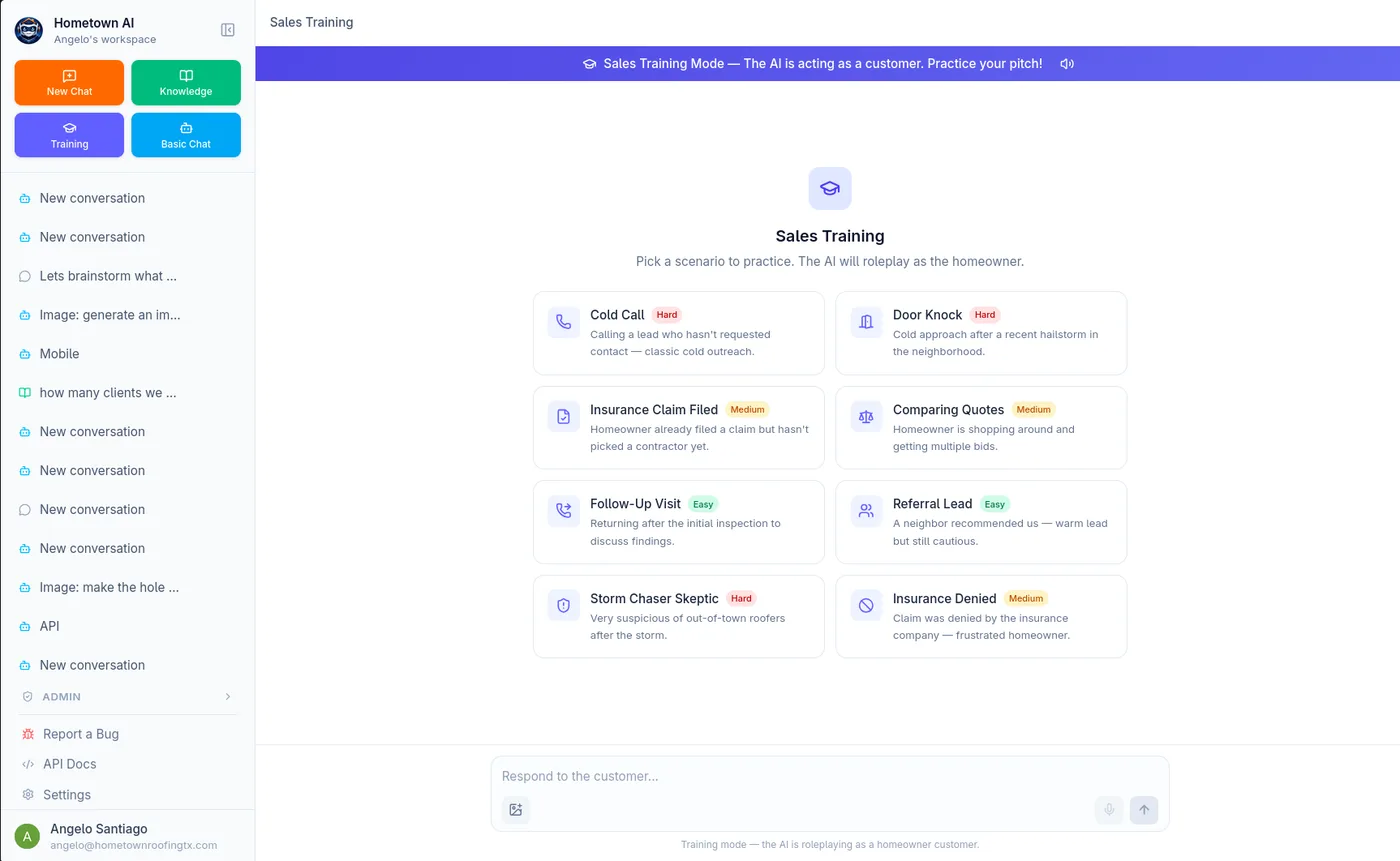Viewport: 1400px width, 861px height.
Task: Click Angelo Santiago user profile name
Action: click(98, 829)
